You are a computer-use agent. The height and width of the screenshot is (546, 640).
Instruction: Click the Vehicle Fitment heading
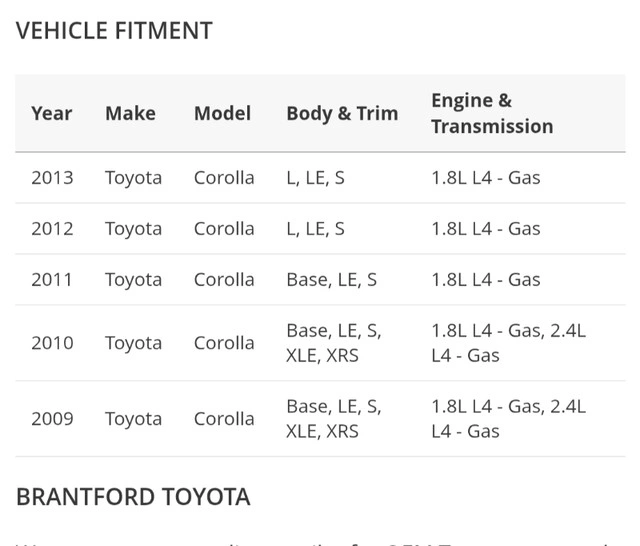pos(114,31)
